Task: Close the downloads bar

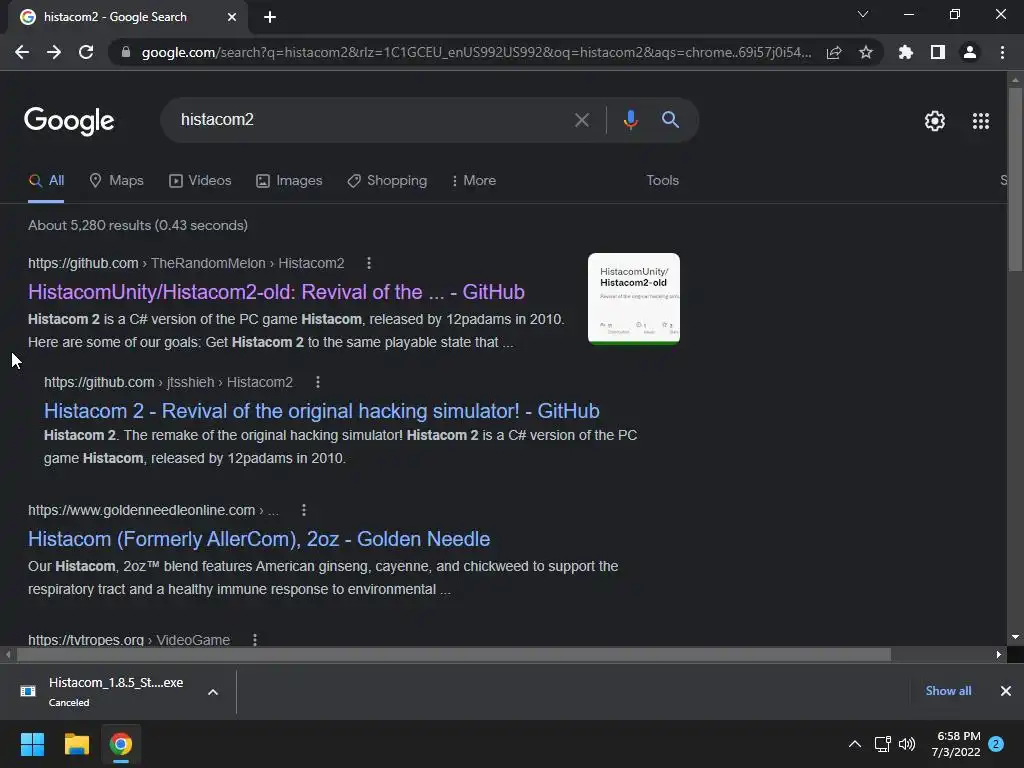Action: pyautogui.click(x=1006, y=691)
